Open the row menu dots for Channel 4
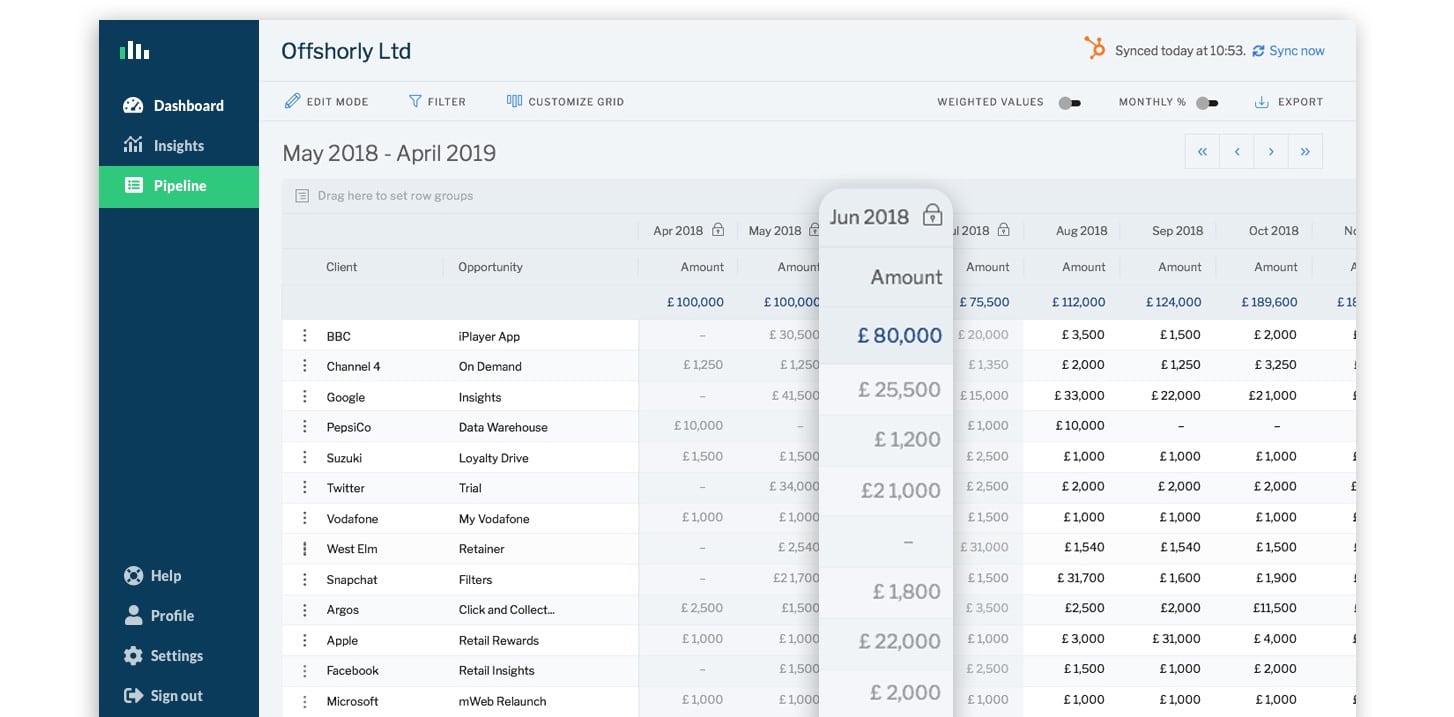Image resolution: width=1454 pixels, height=717 pixels. coord(305,366)
